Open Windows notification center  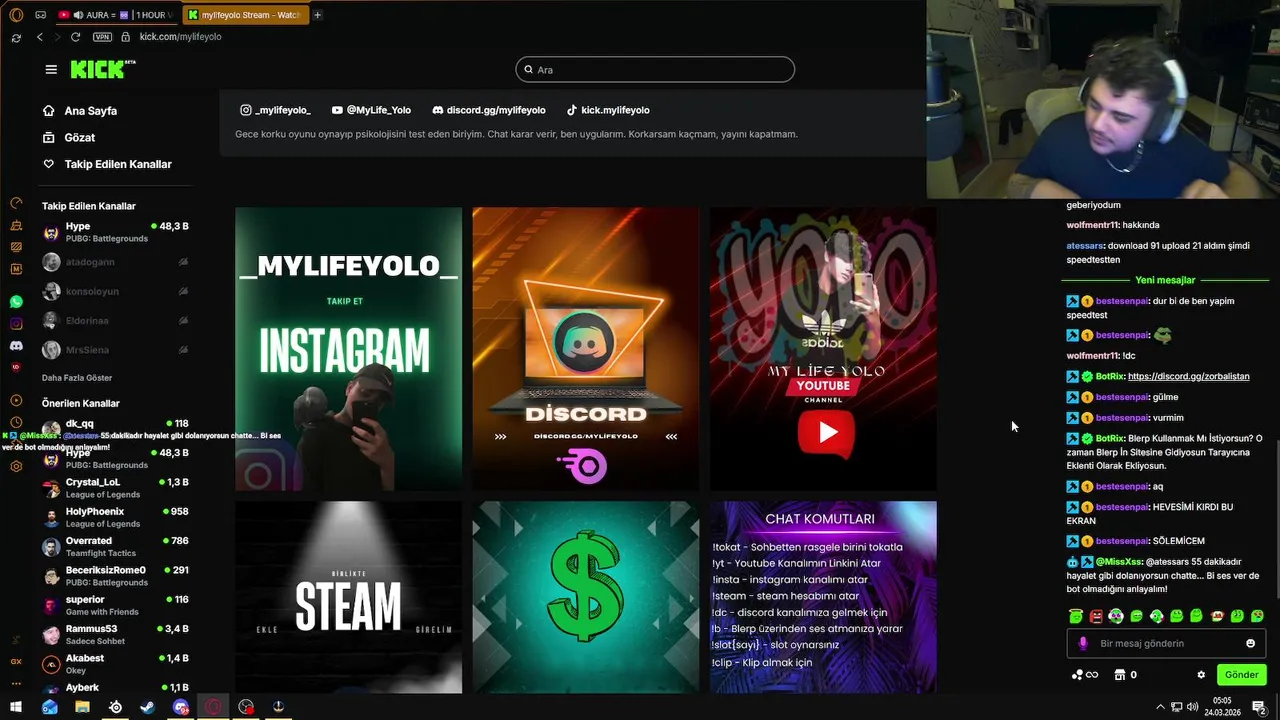click(x=1259, y=707)
